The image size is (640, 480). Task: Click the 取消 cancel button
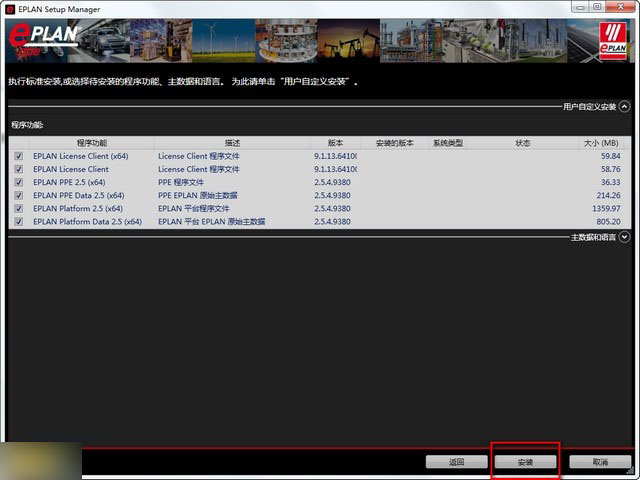tap(600, 462)
